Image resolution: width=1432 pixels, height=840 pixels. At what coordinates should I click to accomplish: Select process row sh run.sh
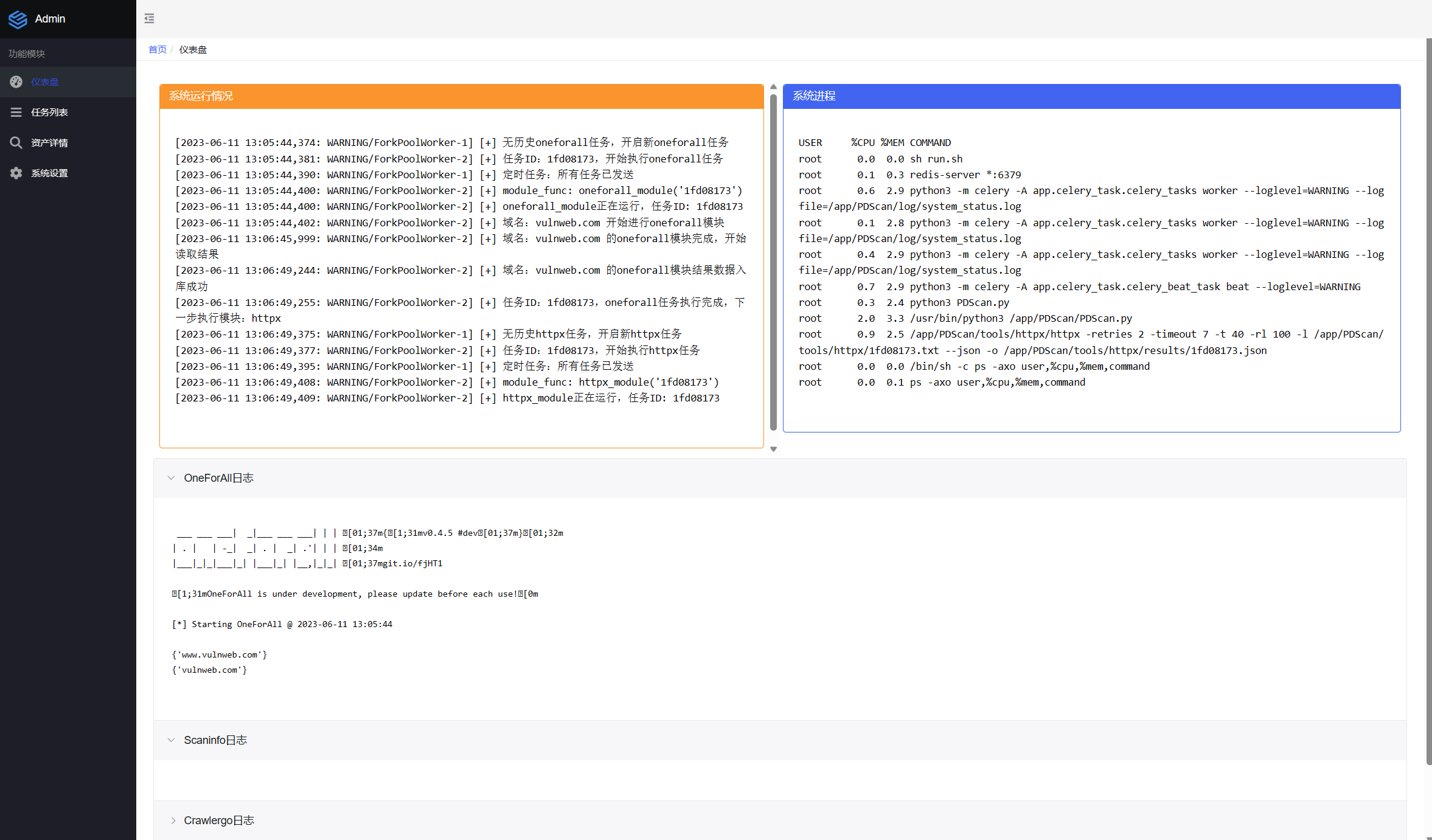click(881, 159)
